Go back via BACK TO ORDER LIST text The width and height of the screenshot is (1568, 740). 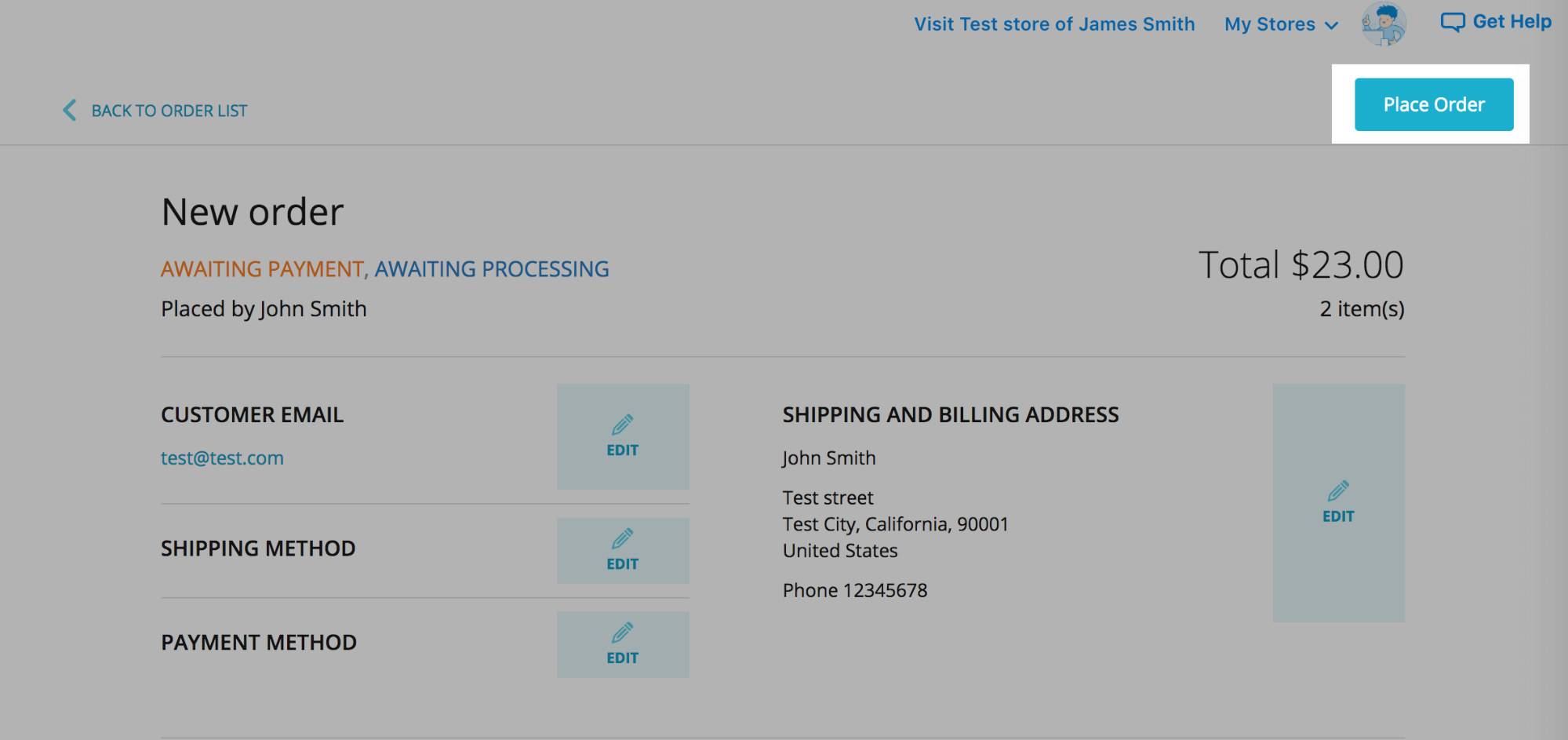169,111
